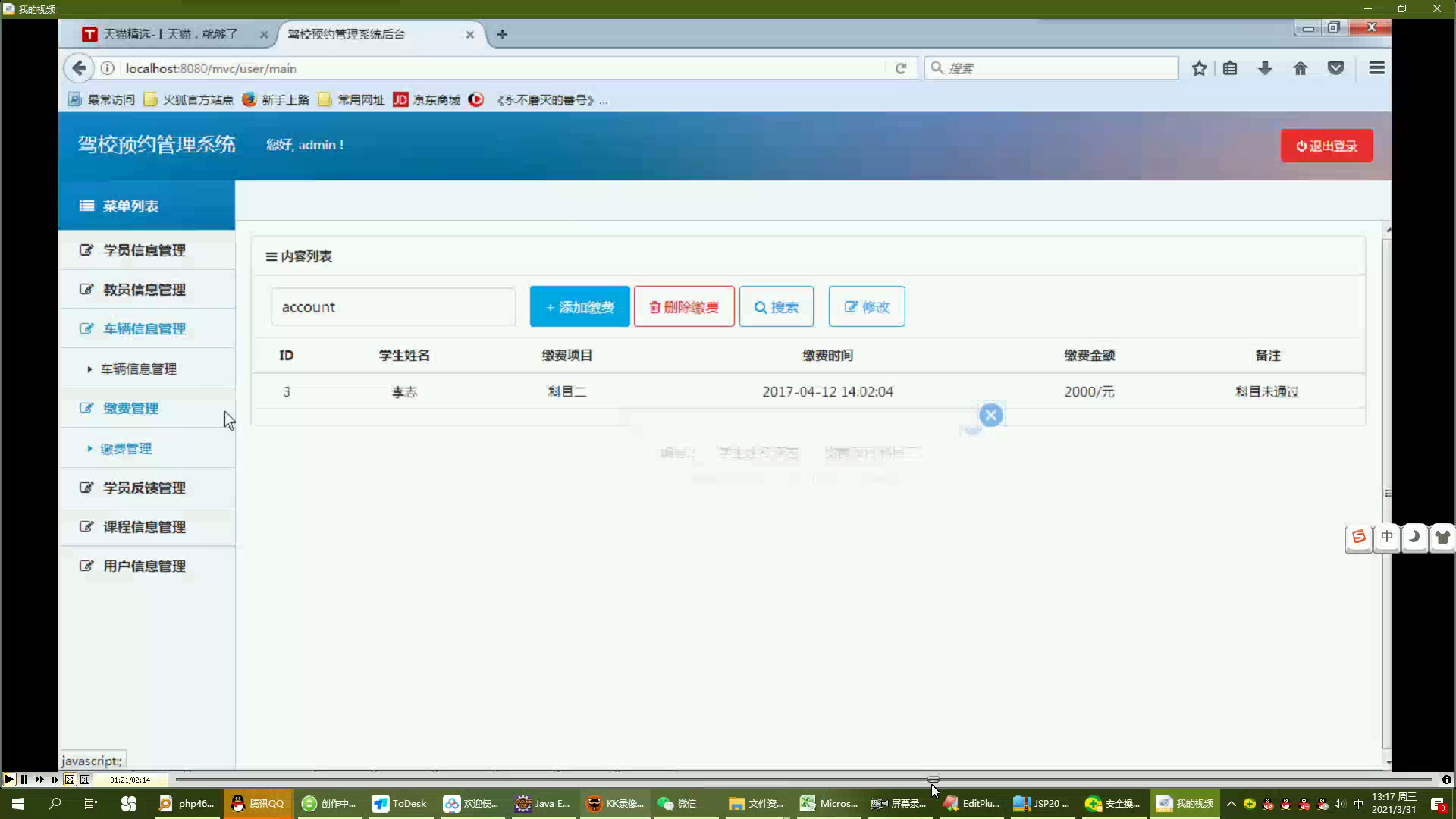
Task: Click the 删除缴费 button
Action: pyautogui.click(x=684, y=306)
